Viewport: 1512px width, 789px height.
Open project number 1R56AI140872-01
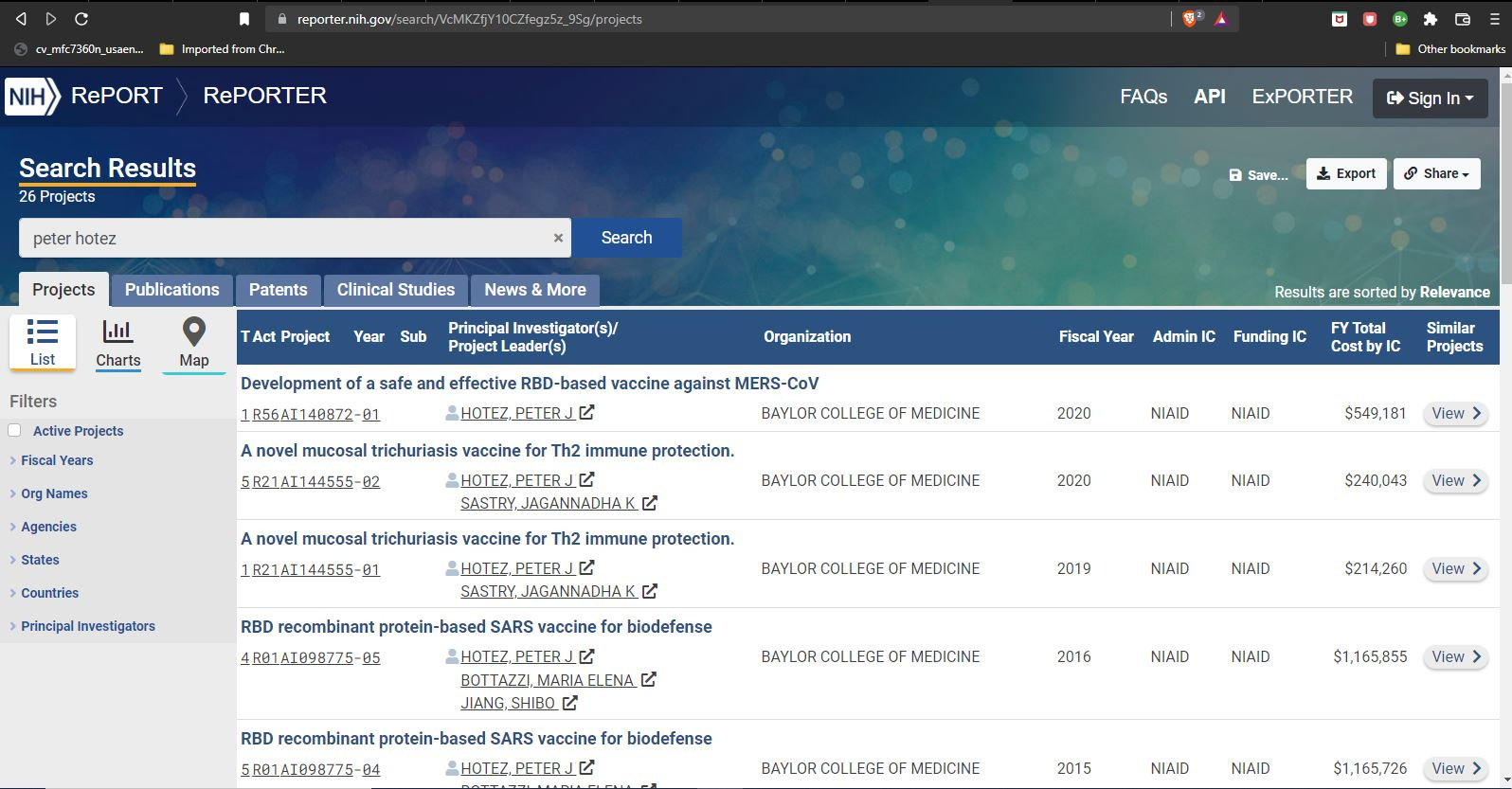point(311,415)
